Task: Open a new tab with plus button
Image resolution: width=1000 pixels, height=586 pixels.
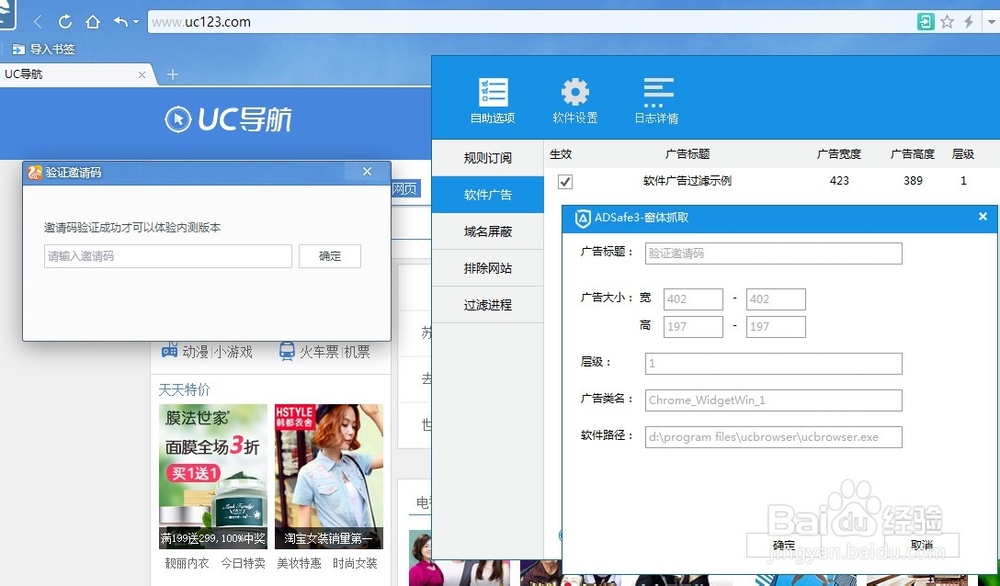Action: pyautogui.click(x=172, y=75)
